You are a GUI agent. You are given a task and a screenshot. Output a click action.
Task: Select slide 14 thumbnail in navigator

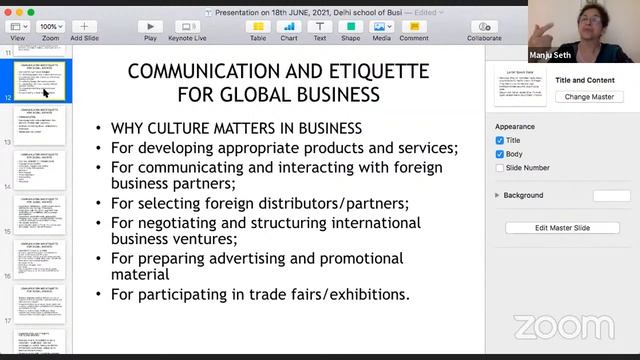(39, 170)
